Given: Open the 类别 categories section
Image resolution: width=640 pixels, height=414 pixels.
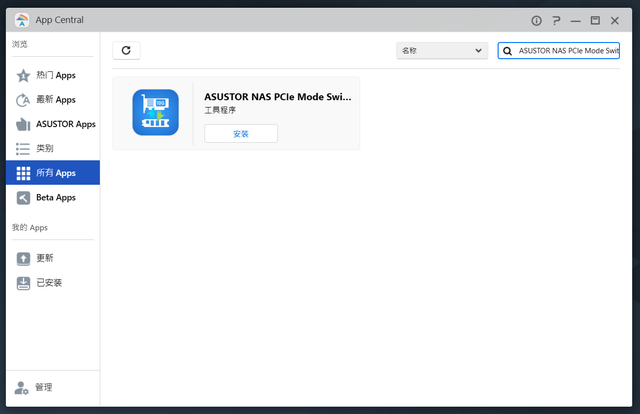Looking at the screenshot, I should tap(53, 148).
